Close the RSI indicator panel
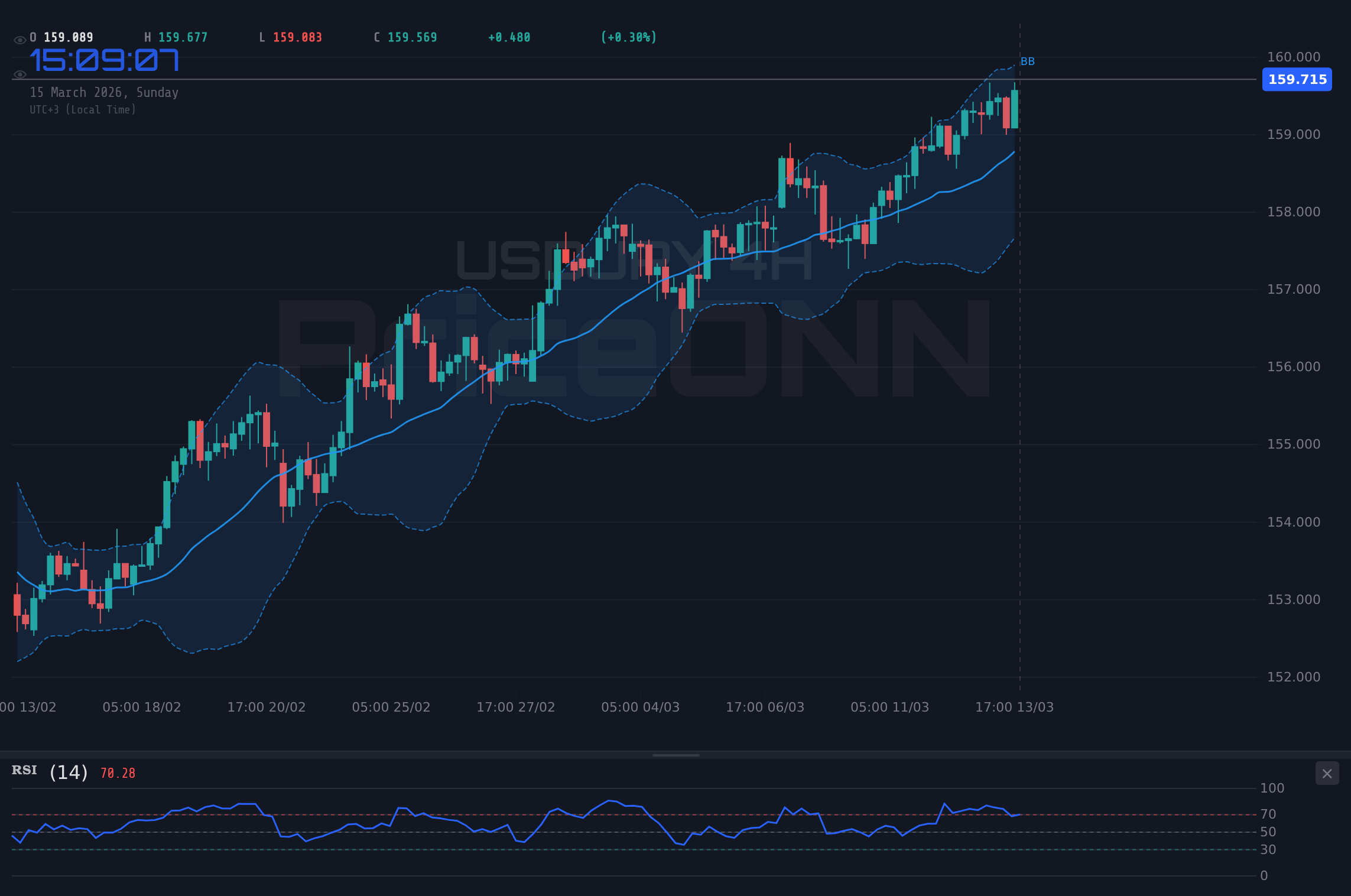The width and height of the screenshot is (1351, 896). [x=1327, y=773]
